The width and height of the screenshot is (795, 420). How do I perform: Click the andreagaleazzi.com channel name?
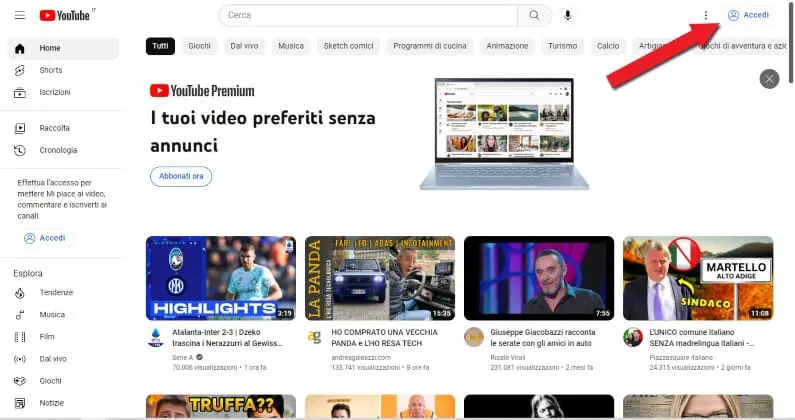point(361,357)
